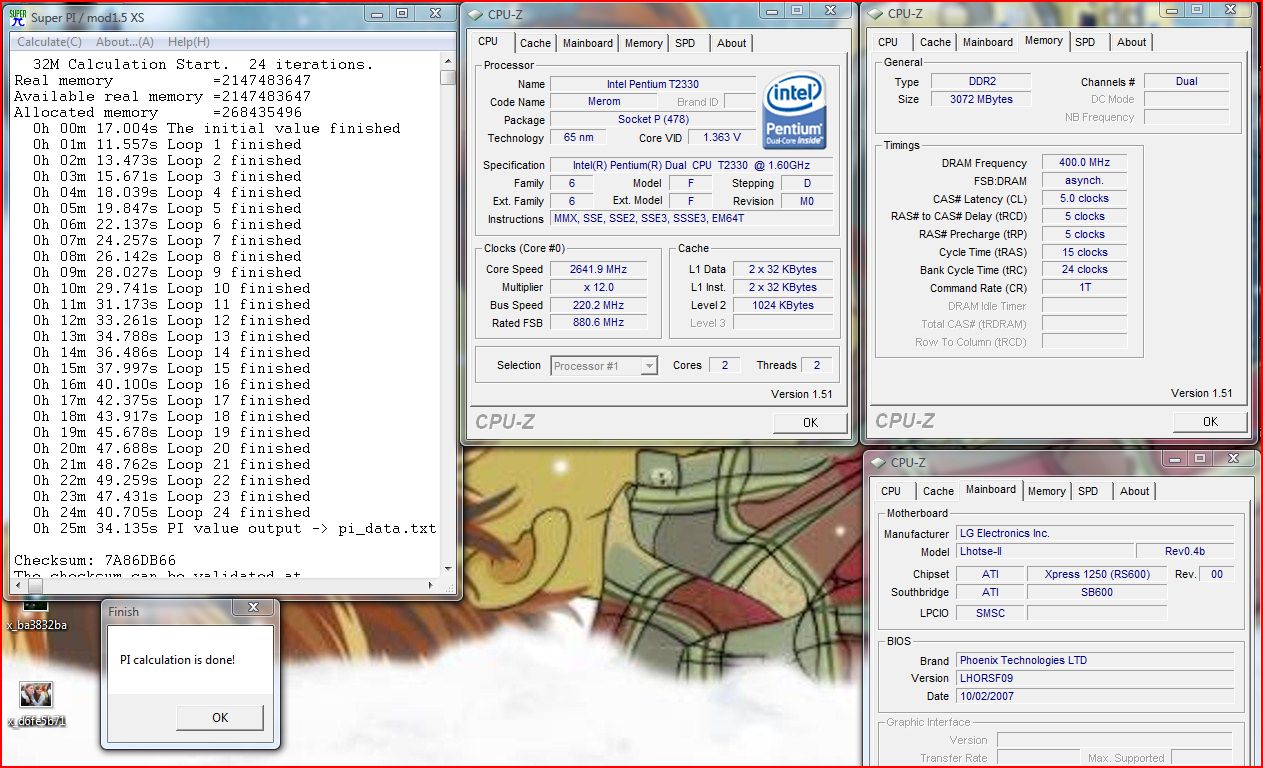The height and width of the screenshot is (768, 1263).
Task: Select Mainboard tab in Memory window
Action: (988, 42)
